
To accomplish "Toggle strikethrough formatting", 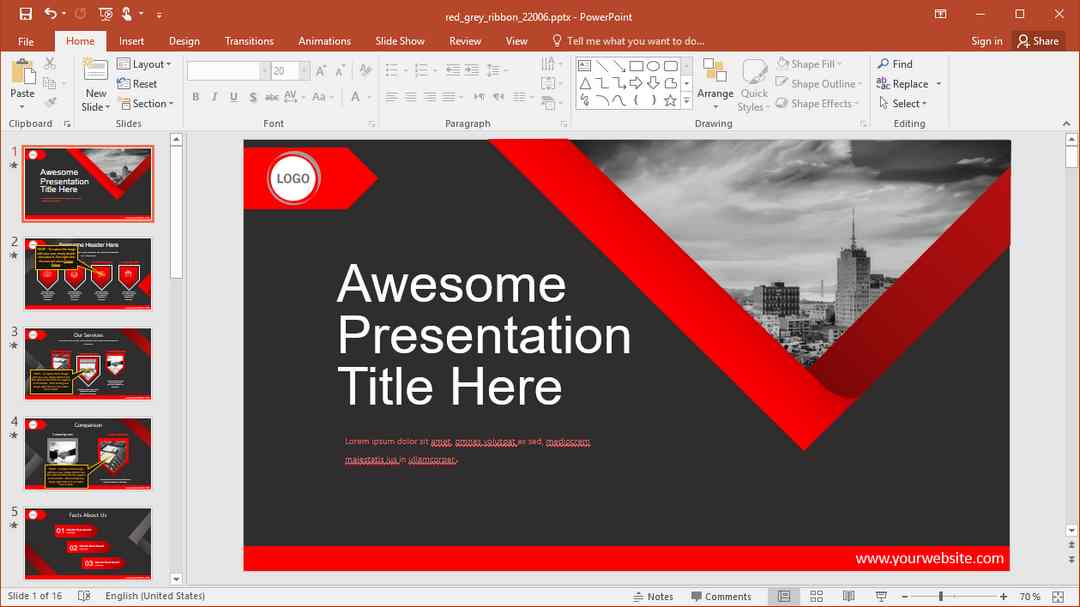I will 272,97.
